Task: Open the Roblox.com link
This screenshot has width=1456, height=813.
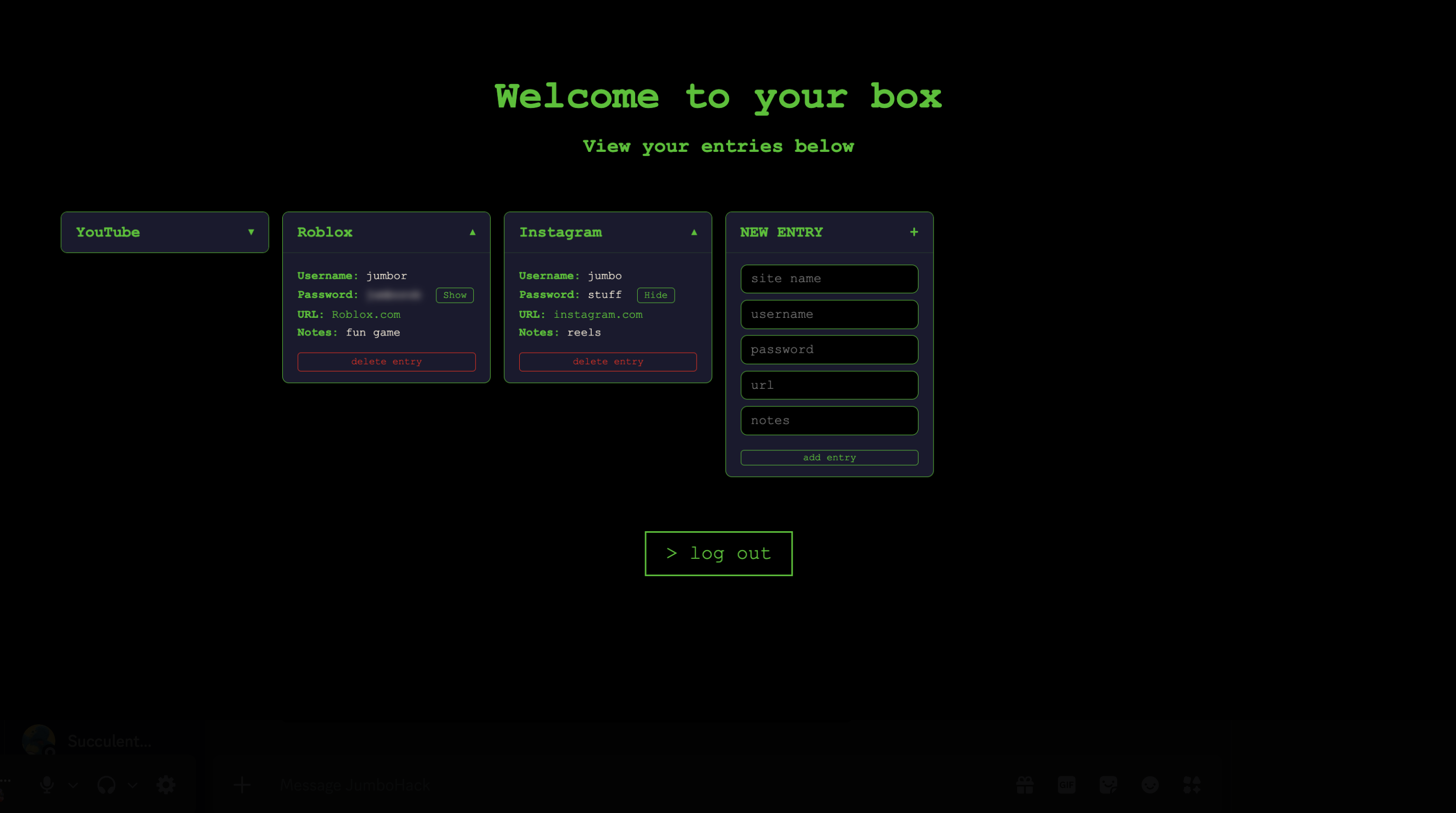Action: [366, 314]
